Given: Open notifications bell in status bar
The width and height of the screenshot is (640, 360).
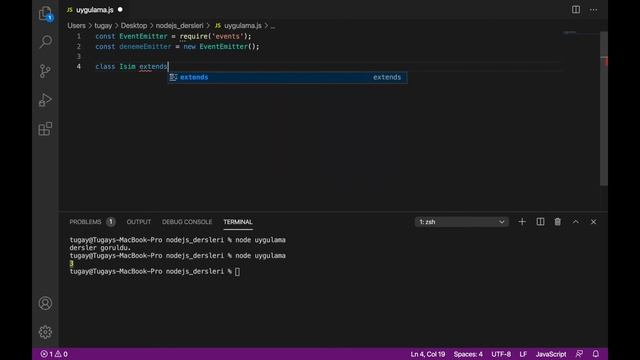Looking at the screenshot, I should click(x=596, y=354).
